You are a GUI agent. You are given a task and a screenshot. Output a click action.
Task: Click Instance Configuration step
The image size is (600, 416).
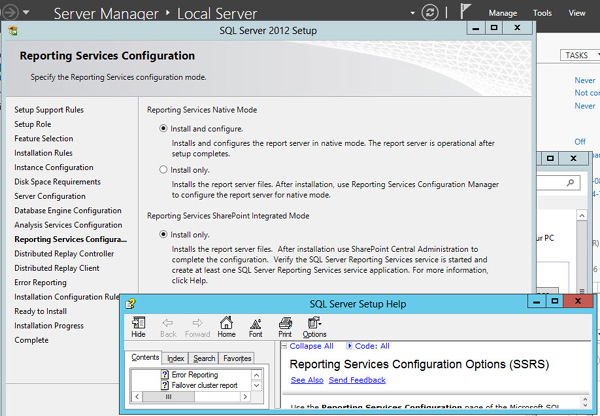(54, 167)
